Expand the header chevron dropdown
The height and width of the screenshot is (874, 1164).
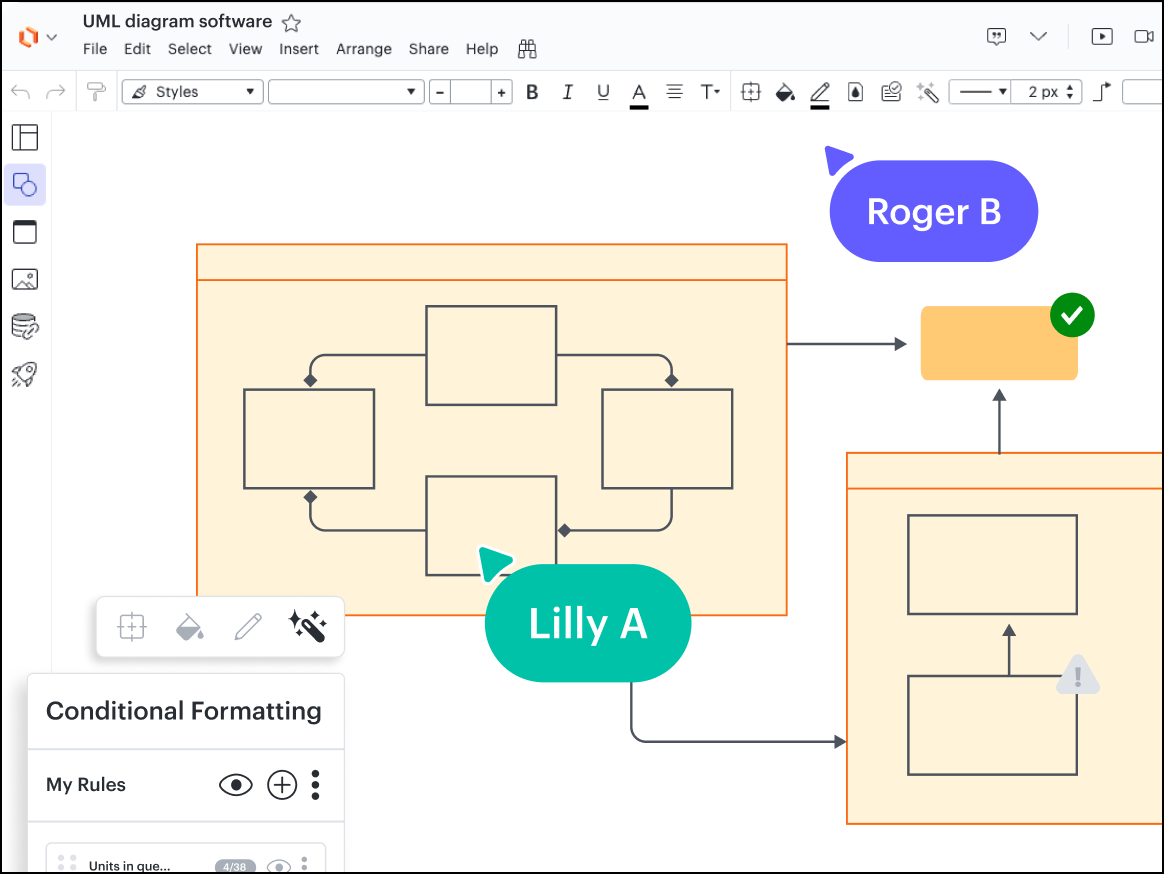(x=1039, y=36)
